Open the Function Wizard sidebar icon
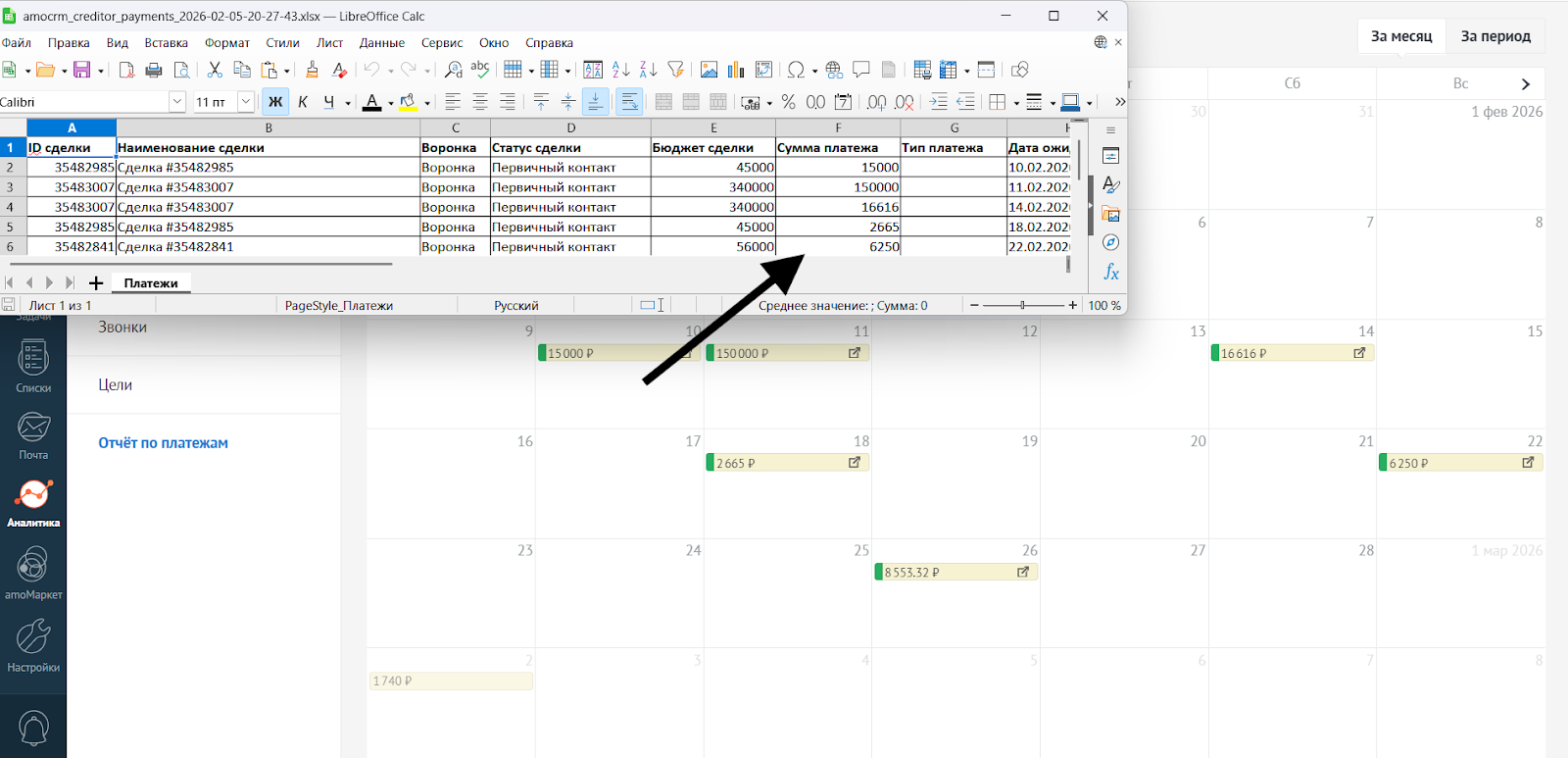This screenshot has height=758, width=1568. coord(1110,272)
